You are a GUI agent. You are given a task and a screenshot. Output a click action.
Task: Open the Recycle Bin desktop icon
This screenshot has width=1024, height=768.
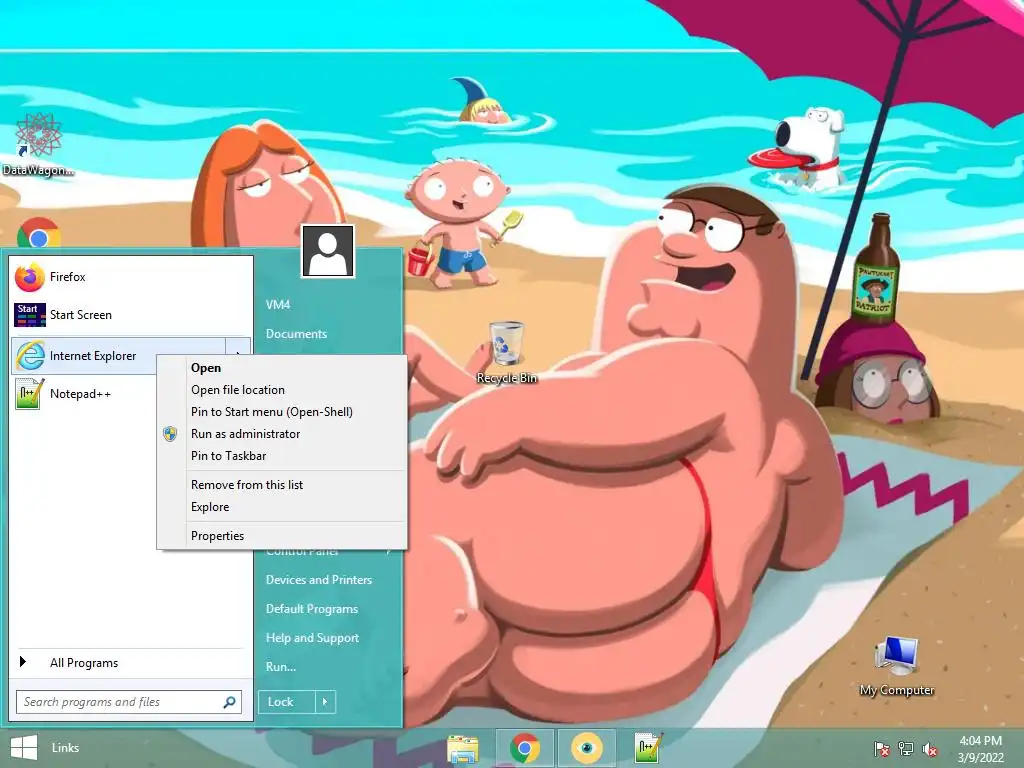[x=507, y=352]
